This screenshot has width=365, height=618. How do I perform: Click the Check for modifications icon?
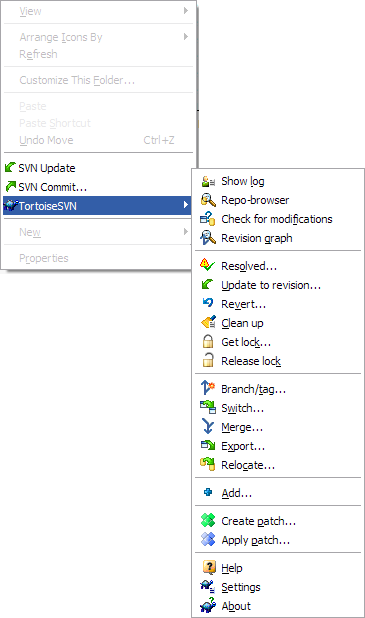[208, 219]
